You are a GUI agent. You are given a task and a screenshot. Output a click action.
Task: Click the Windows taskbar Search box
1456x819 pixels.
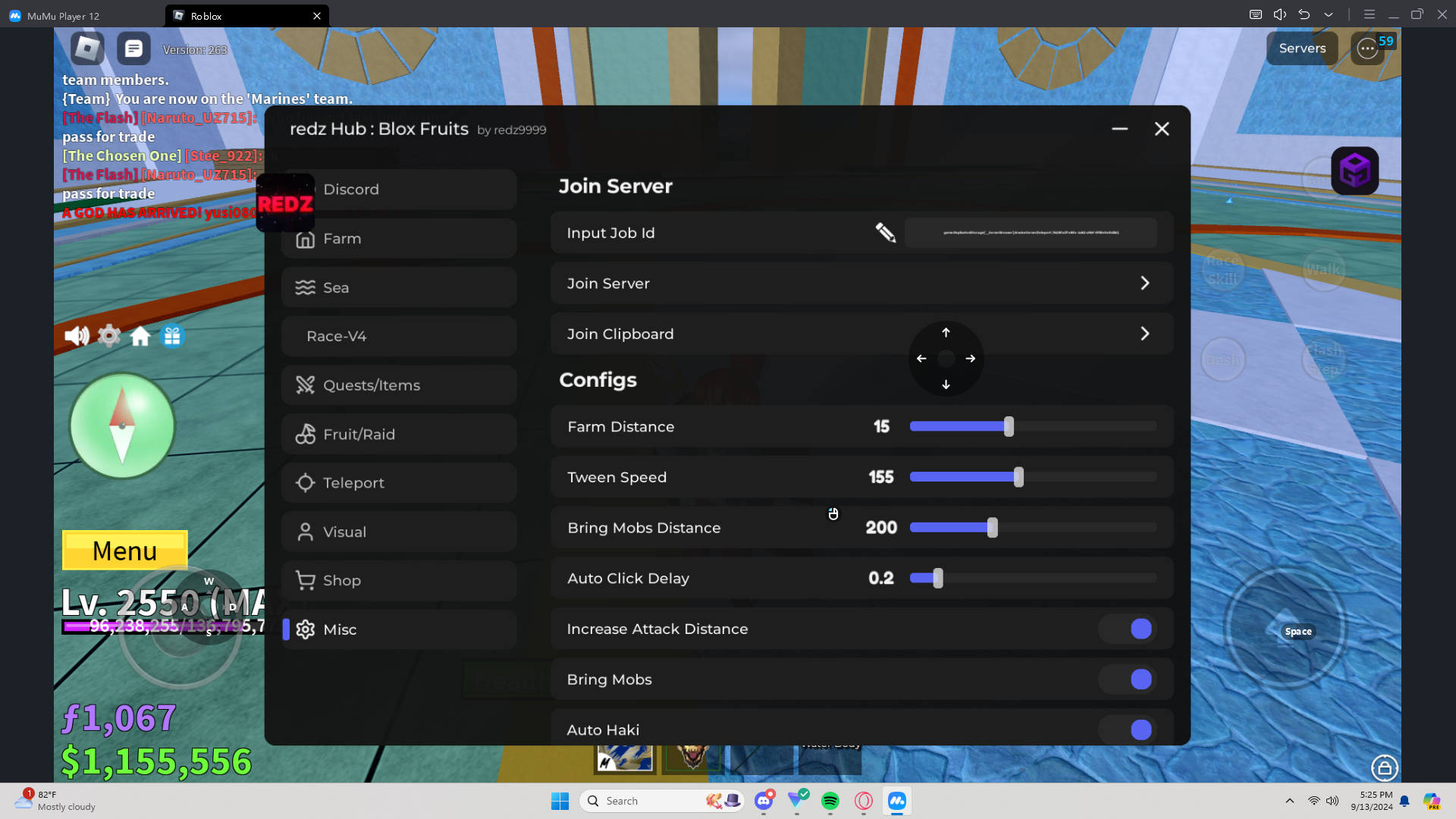pyautogui.click(x=662, y=801)
